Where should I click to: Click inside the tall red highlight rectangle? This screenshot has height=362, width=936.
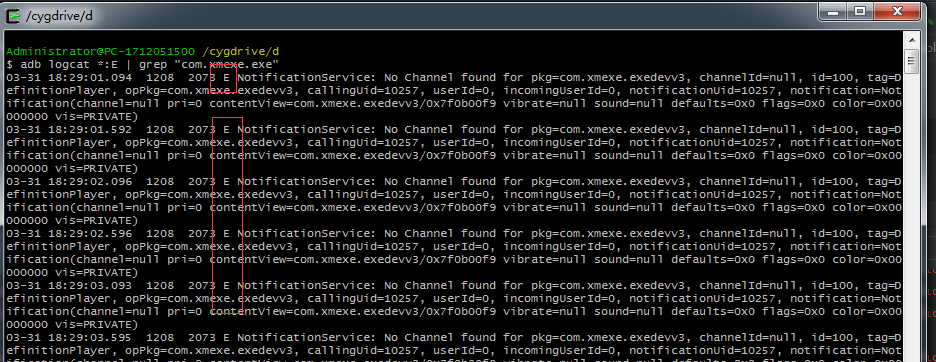click(227, 219)
